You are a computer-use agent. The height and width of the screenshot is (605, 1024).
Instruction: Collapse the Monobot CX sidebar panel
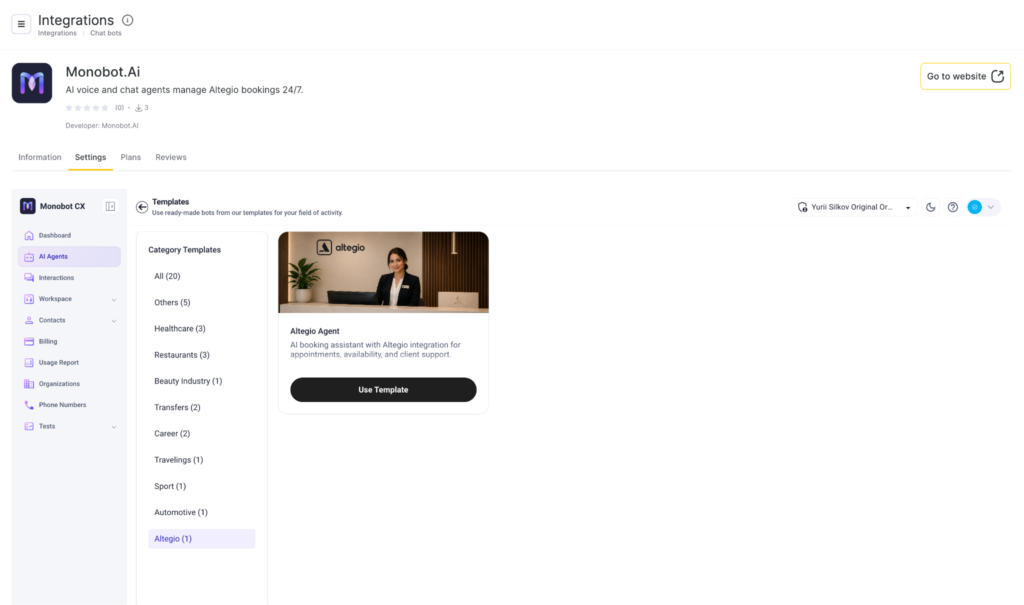(x=110, y=206)
